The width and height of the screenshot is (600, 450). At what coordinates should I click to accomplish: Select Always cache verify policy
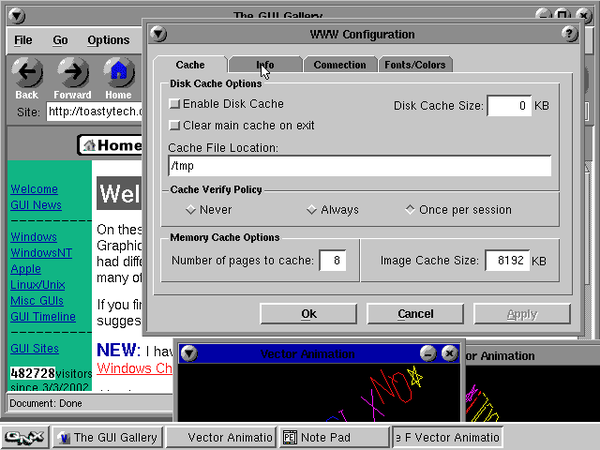click(311, 210)
